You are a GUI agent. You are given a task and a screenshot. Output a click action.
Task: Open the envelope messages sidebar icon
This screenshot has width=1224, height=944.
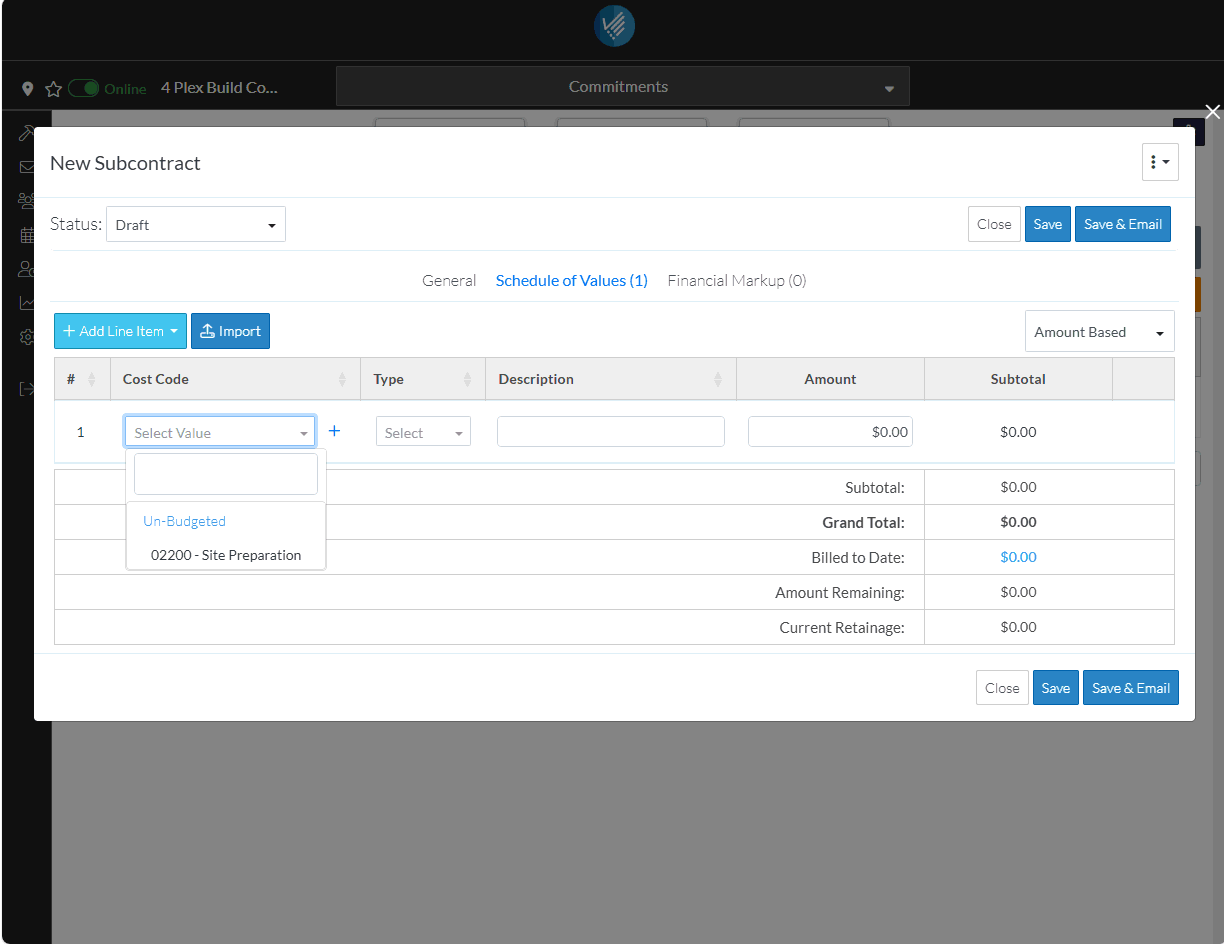click(26, 168)
